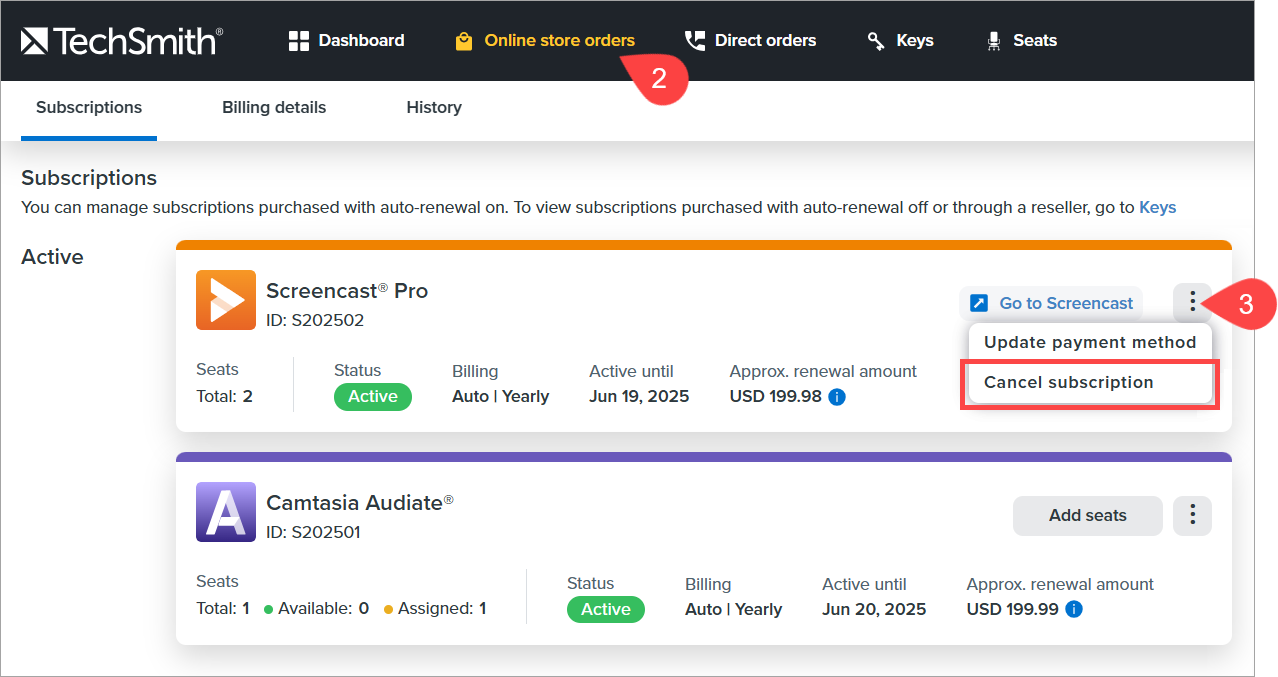Screen dimensions: 1278x677
Task: Click the Camtasia Audiate product icon
Action: (x=226, y=512)
